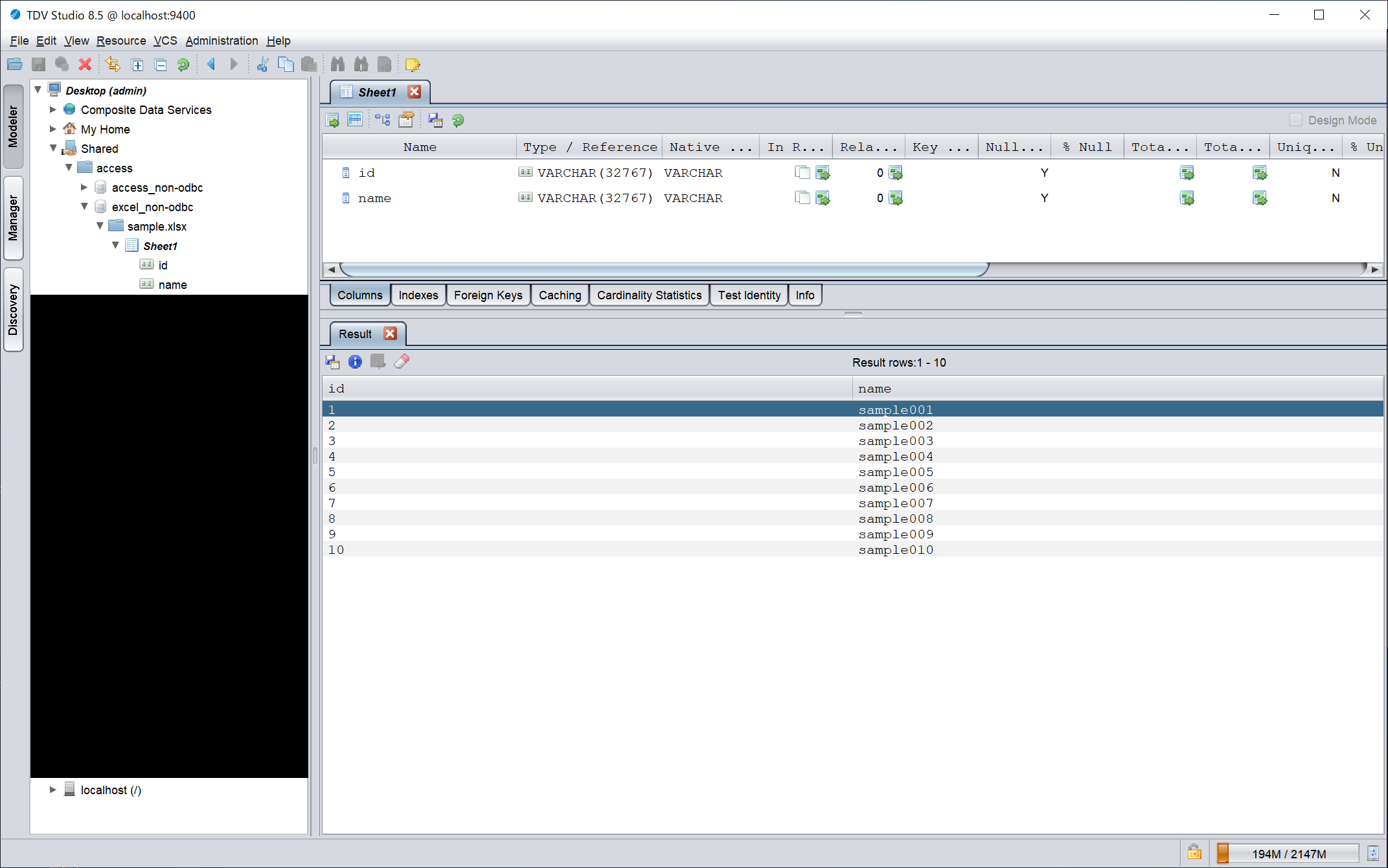Click the Cut scissors icon
This screenshot has width=1388, height=868.
pyautogui.click(x=262, y=64)
